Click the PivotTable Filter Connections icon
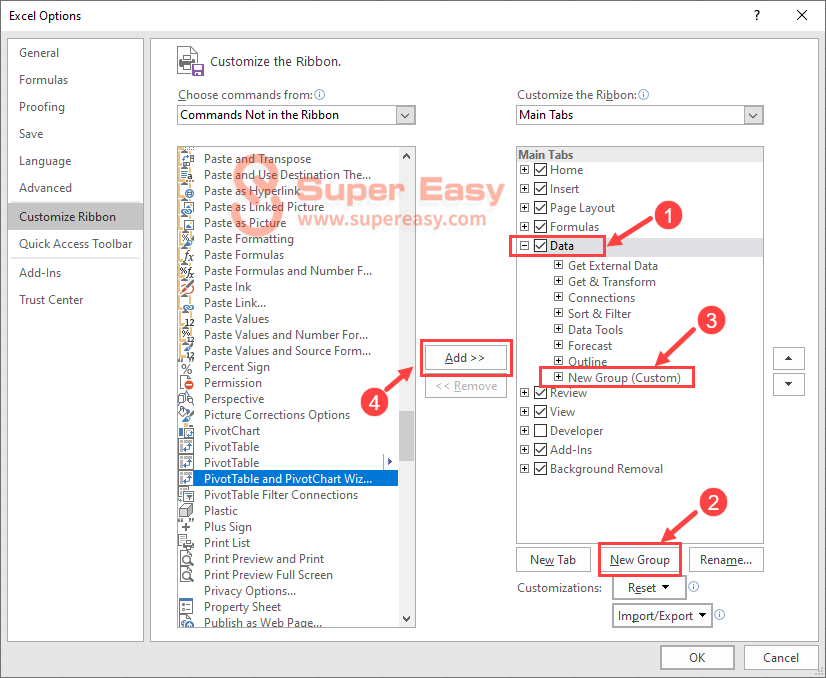The width and height of the screenshot is (826, 678). click(186, 495)
